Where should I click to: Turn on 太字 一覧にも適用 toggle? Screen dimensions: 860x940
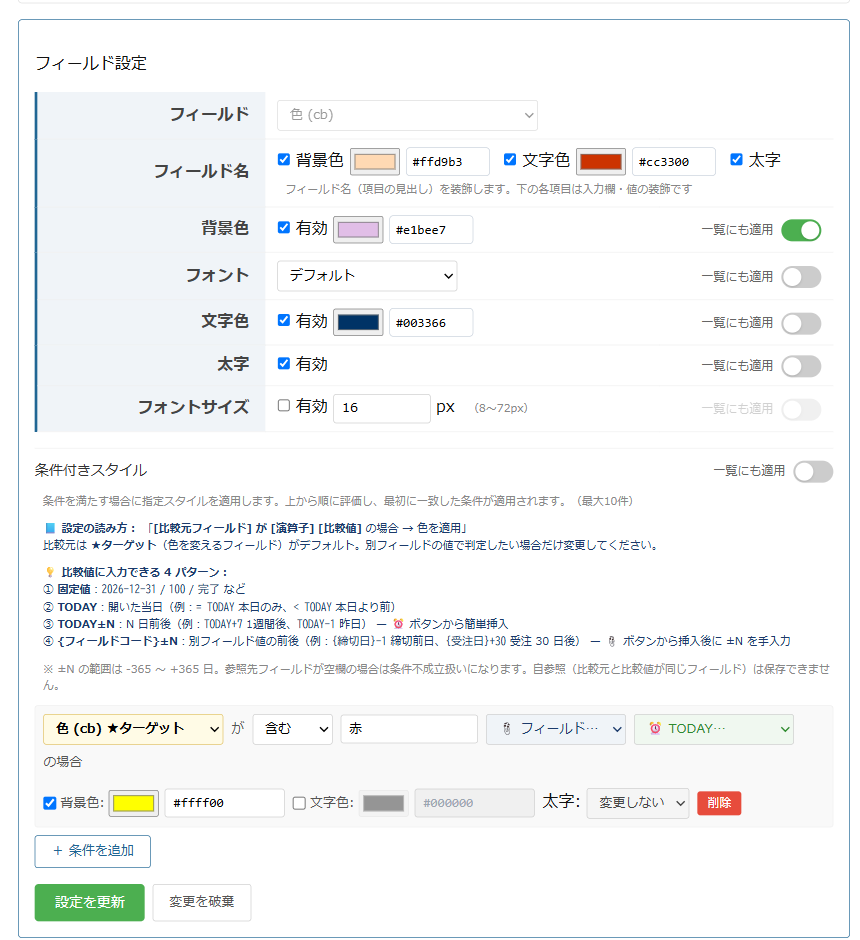tap(801, 366)
